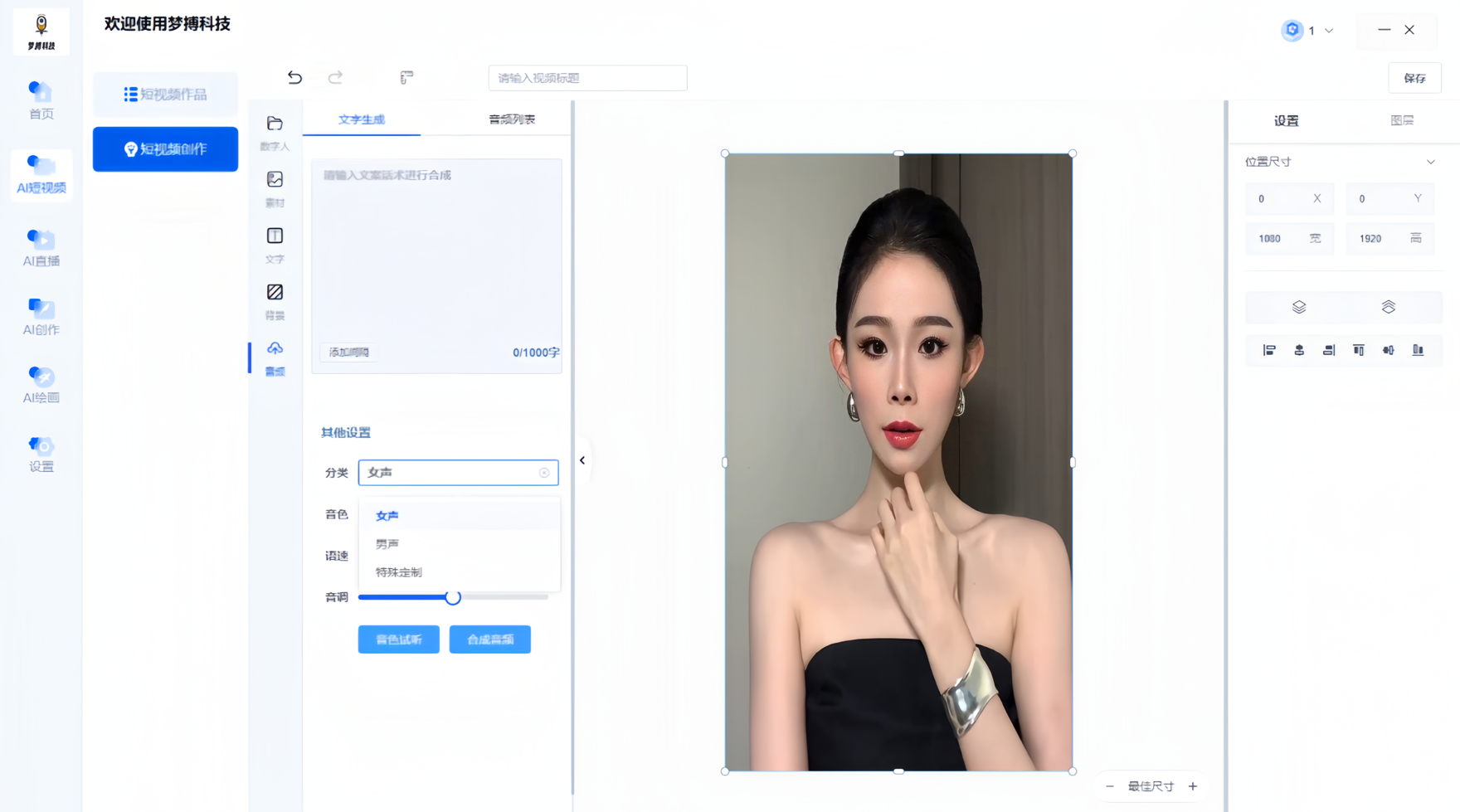Bring layer forward icon
This screenshot has width=1460, height=812.
1299,307
